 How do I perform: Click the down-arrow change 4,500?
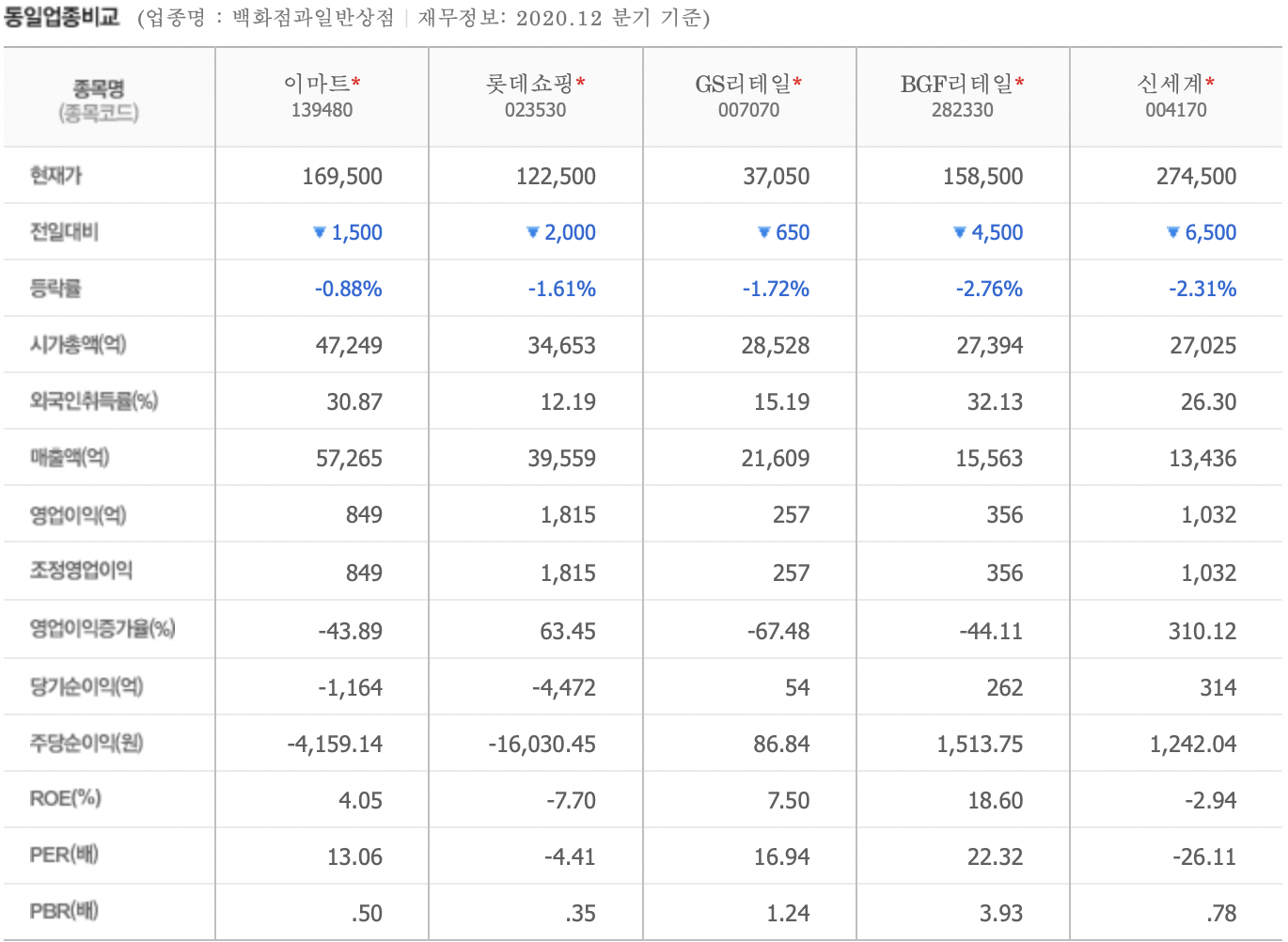(x=988, y=233)
